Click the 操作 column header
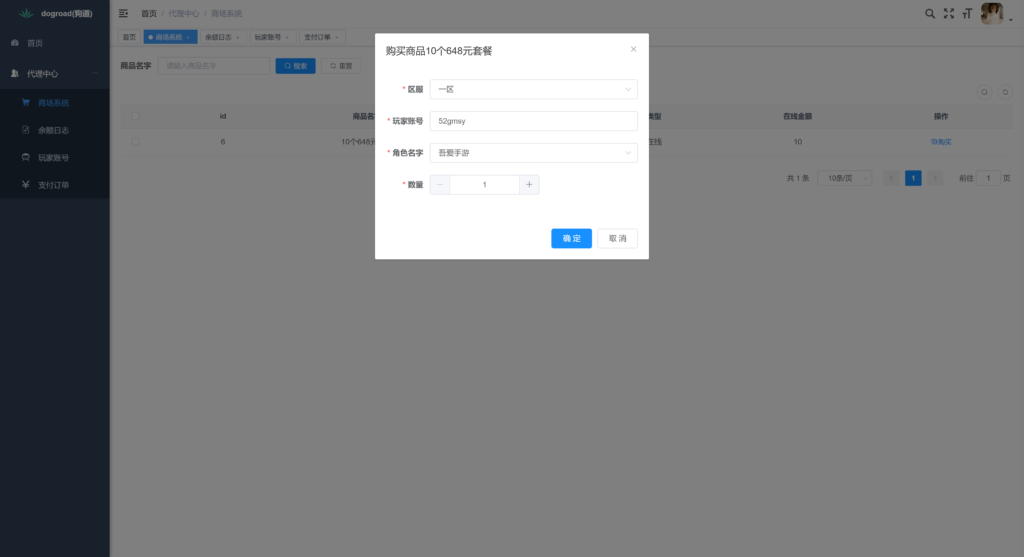Viewport: 1024px width, 557px height. (x=940, y=116)
